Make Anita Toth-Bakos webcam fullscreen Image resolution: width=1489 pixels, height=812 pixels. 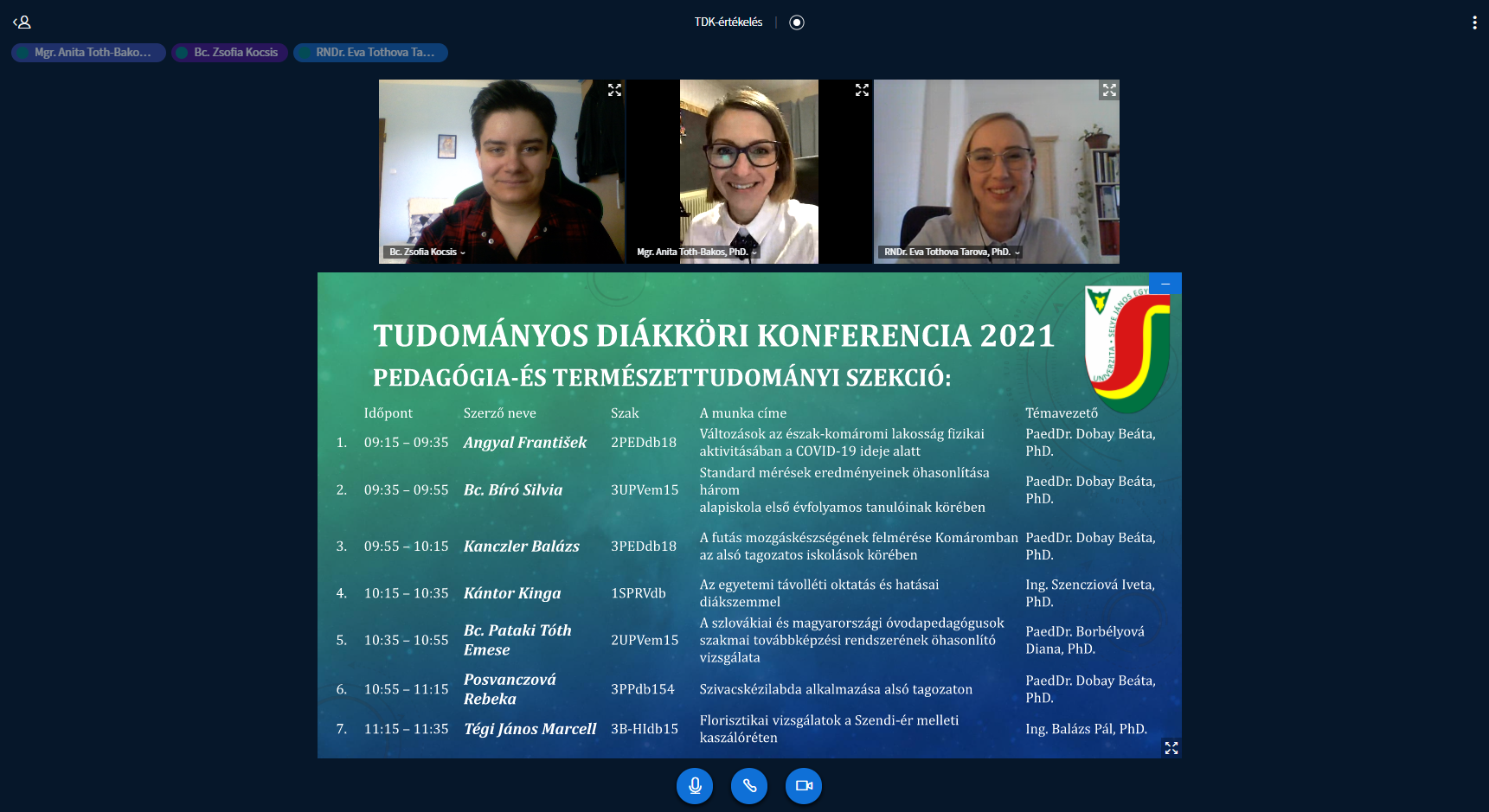(862, 90)
